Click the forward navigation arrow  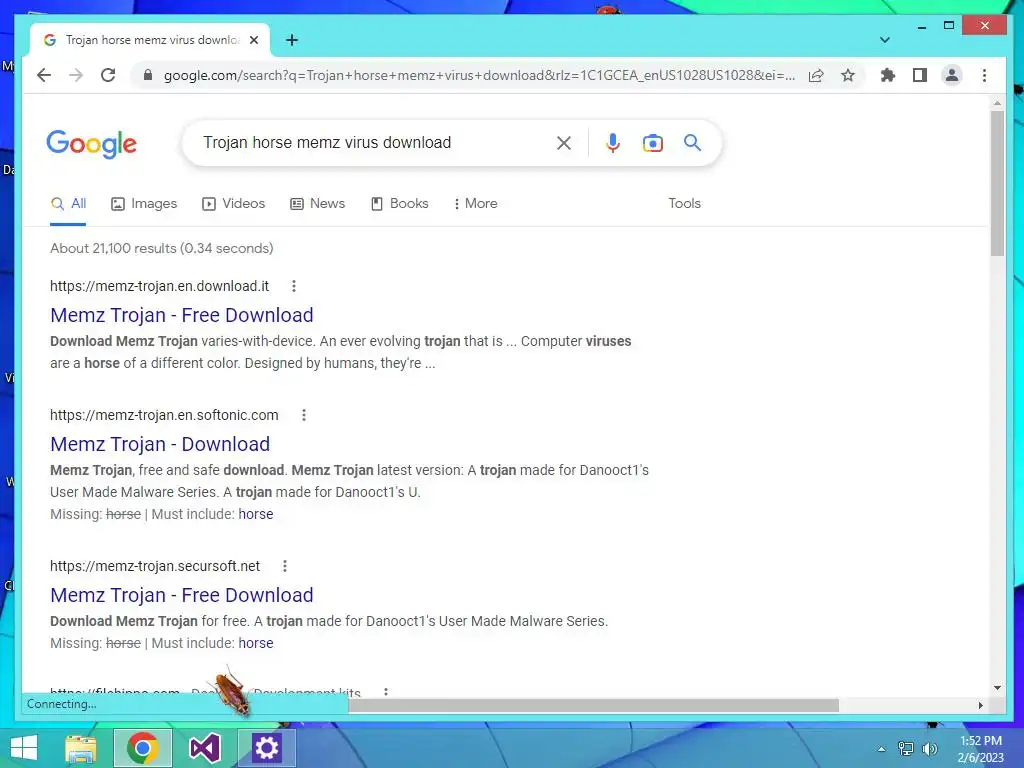click(x=76, y=75)
